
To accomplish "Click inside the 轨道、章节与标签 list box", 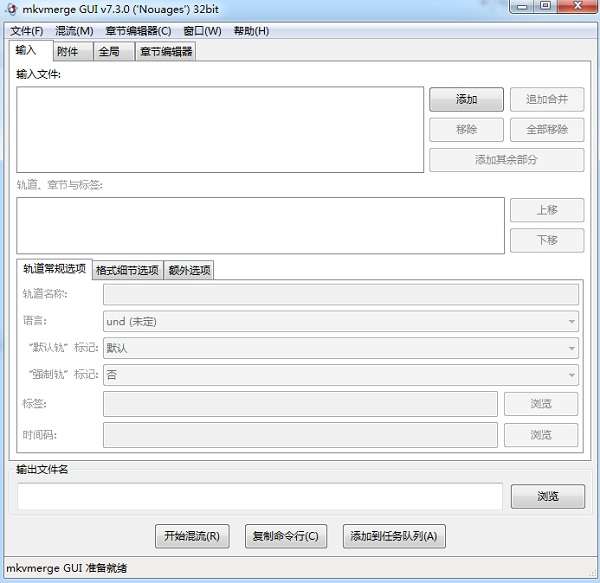I will [x=260, y=225].
